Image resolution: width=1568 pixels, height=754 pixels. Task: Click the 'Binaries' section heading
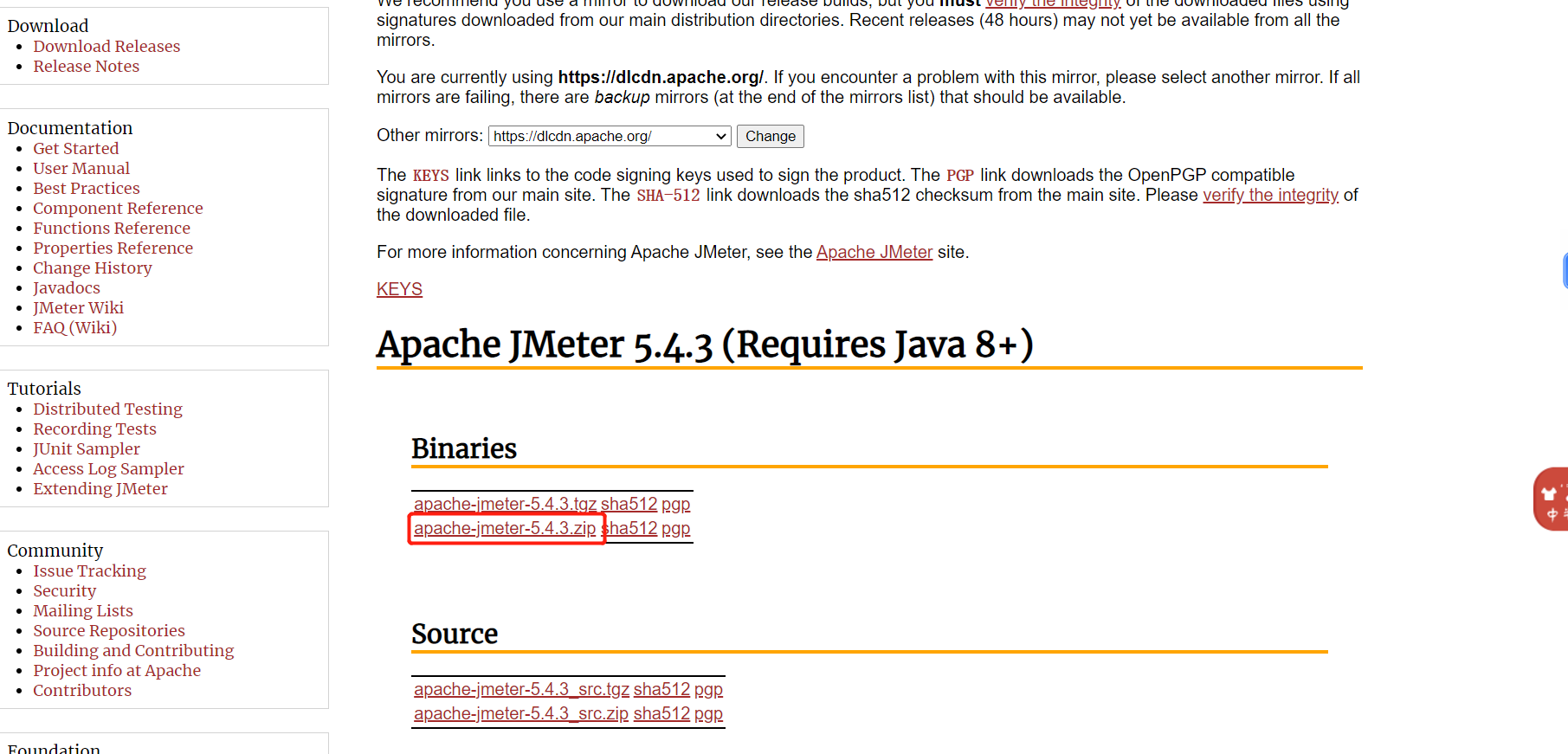click(x=464, y=448)
